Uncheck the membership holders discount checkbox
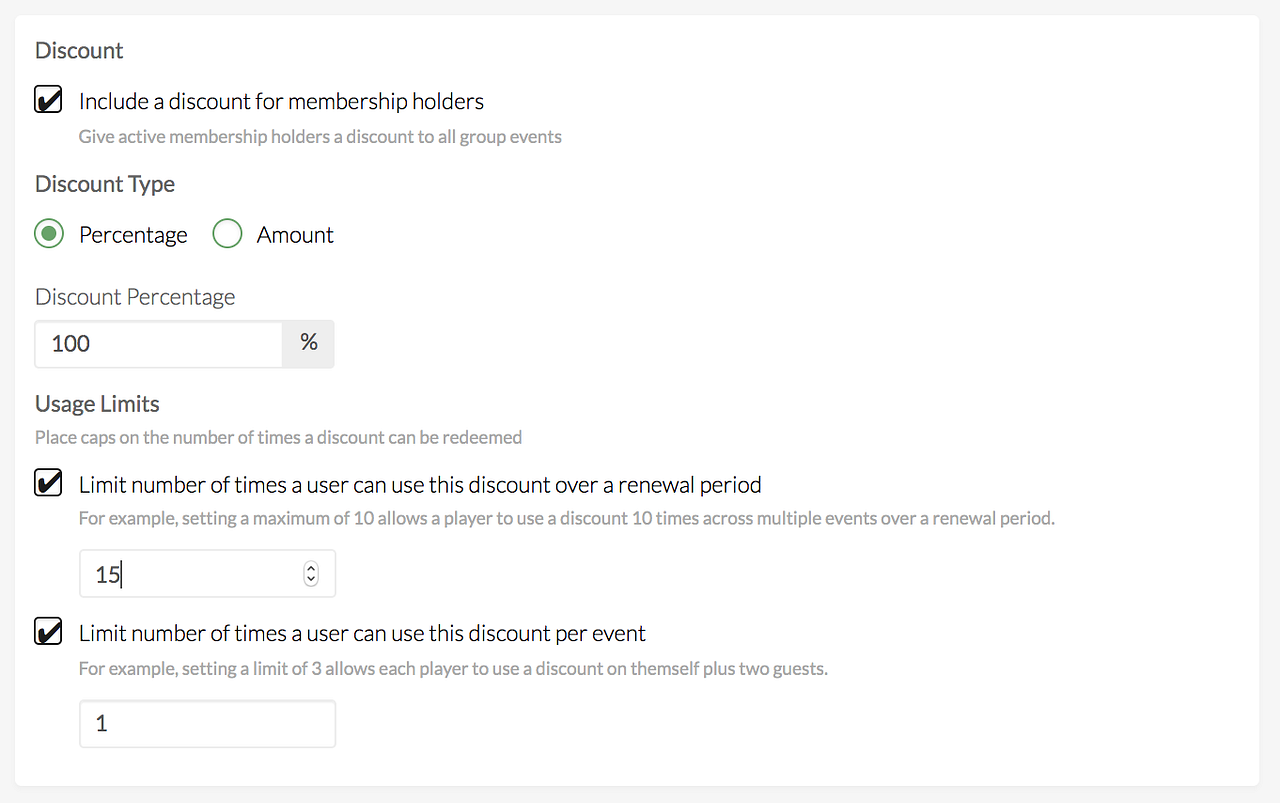1280x803 pixels. 48,100
